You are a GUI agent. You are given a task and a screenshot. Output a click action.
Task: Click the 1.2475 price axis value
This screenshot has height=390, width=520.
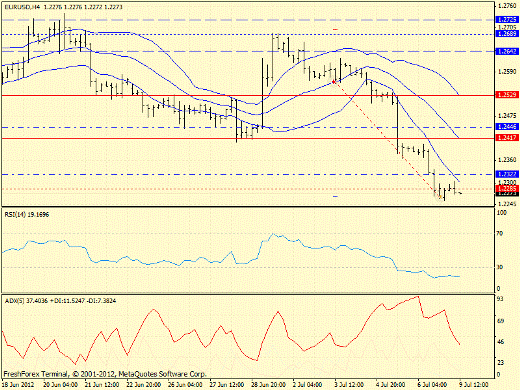507,116
